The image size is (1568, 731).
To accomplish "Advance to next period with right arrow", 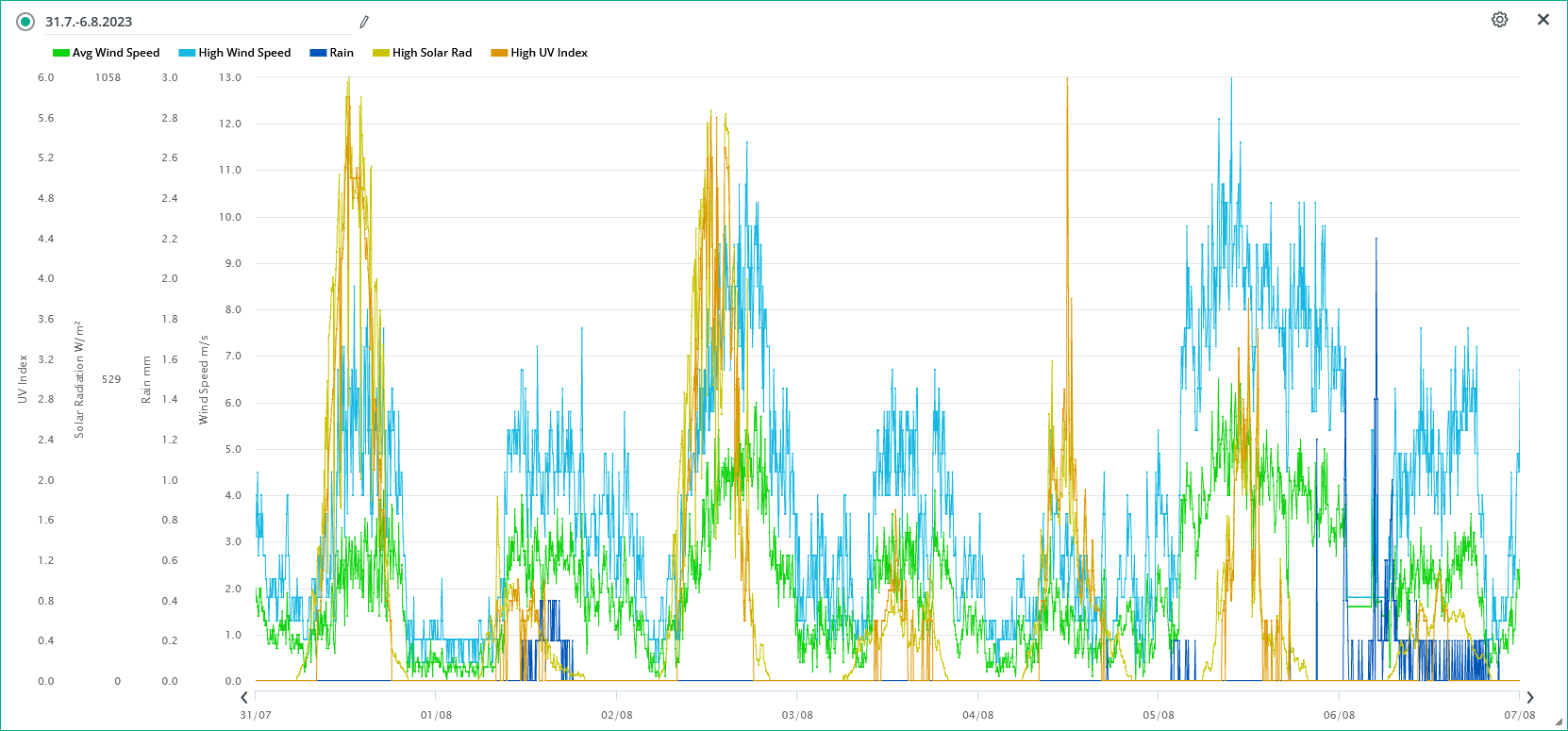I will coord(1530,698).
